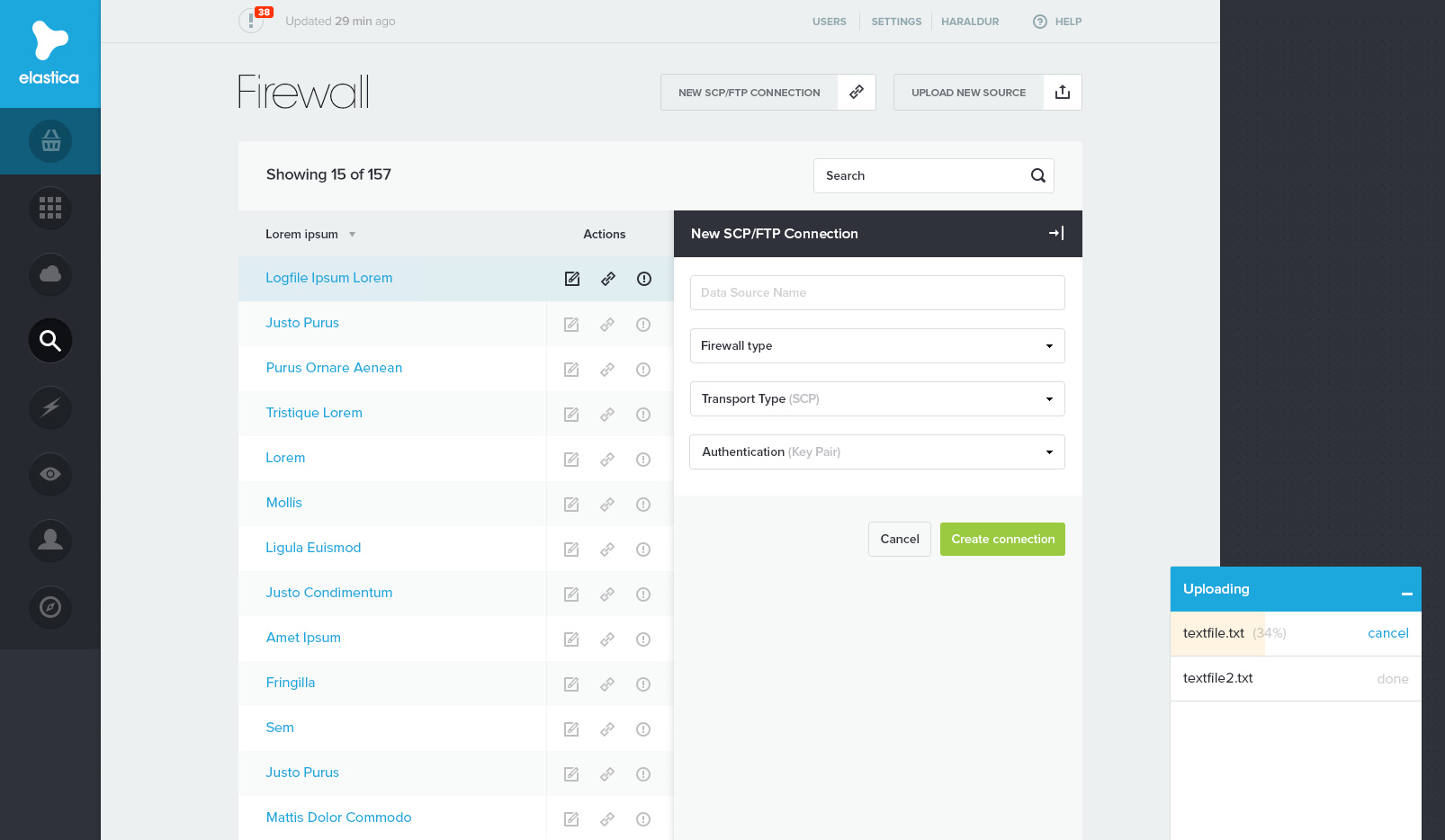Click the lightning bolt sidebar icon
Screen dimensions: 1445x840
(x=50, y=407)
